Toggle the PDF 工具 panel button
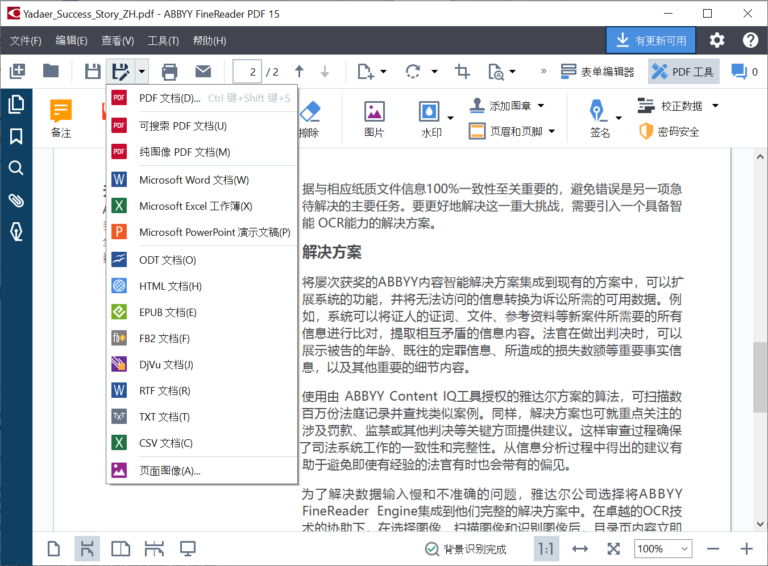This screenshot has height=566, width=768. point(684,72)
